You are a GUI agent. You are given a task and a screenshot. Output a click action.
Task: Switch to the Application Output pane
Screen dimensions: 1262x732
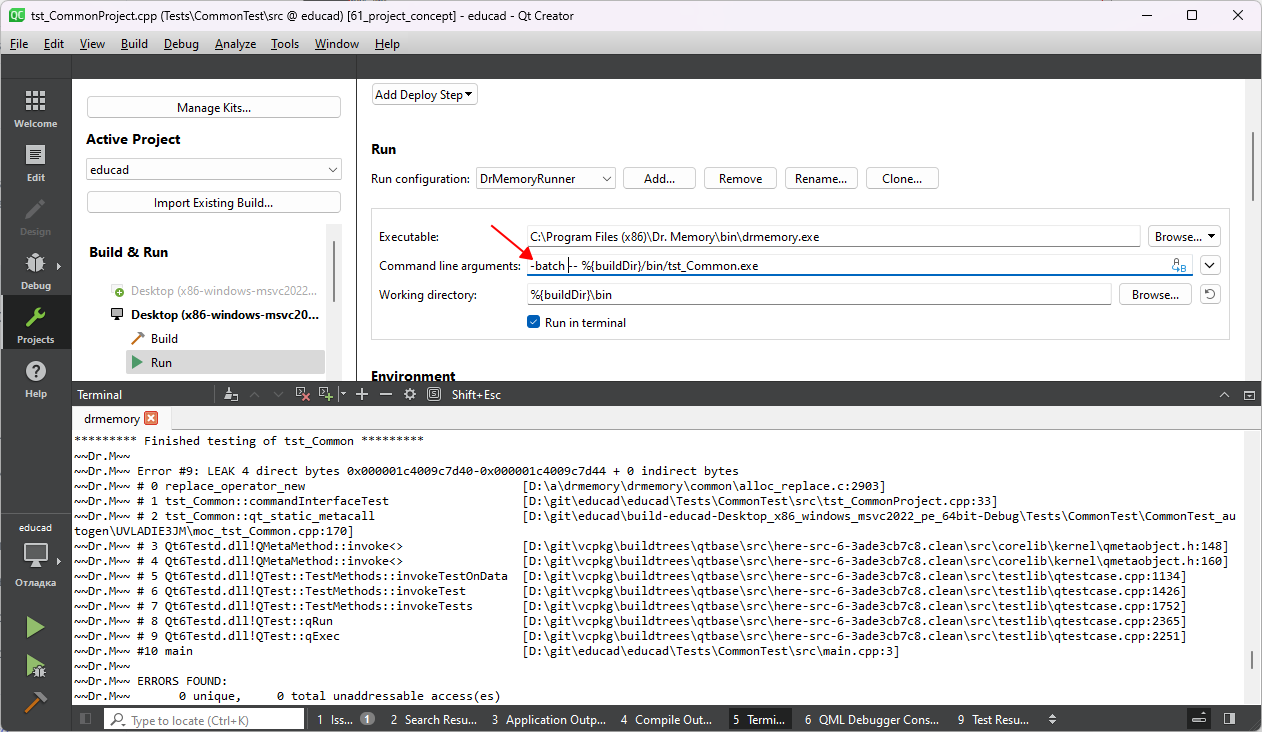(548, 719)
